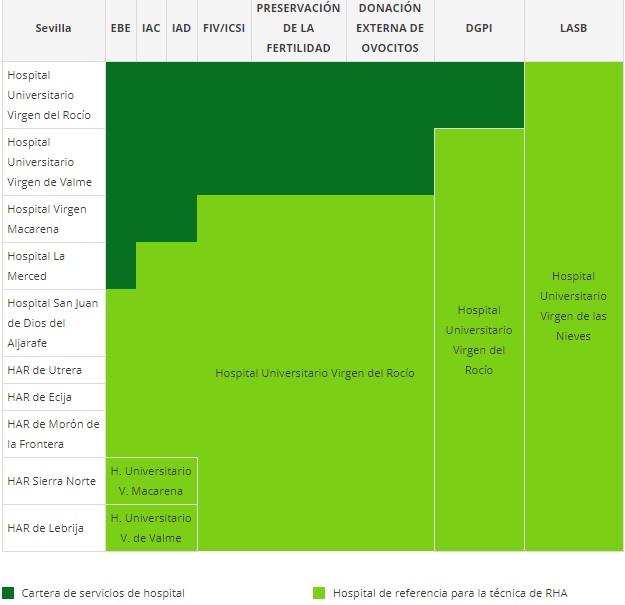The image size is (625, 605).
Task: Click H. Universitario V. Macarena cell
Action: click(151, 481)
